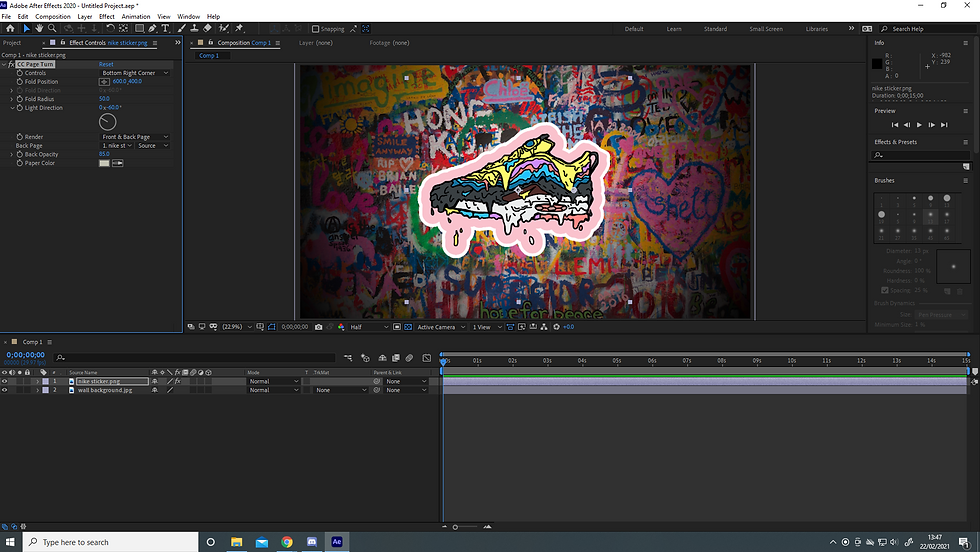The width and height of the screenshot is (980, 552).
Task: Click the First Frame button in Preview
Action: click(894, 125)
